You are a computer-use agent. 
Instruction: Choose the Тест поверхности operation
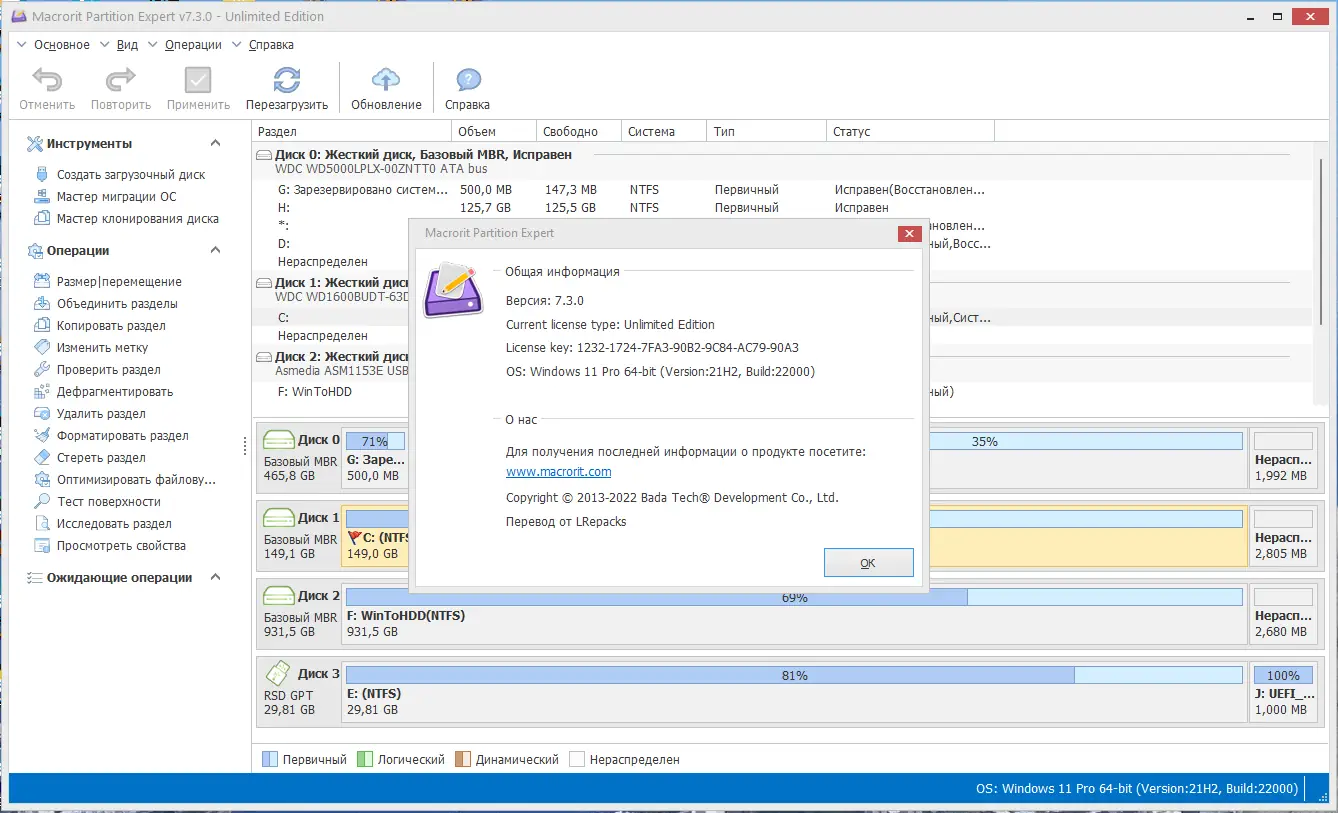pyautogui.click(x=108, y=502)
